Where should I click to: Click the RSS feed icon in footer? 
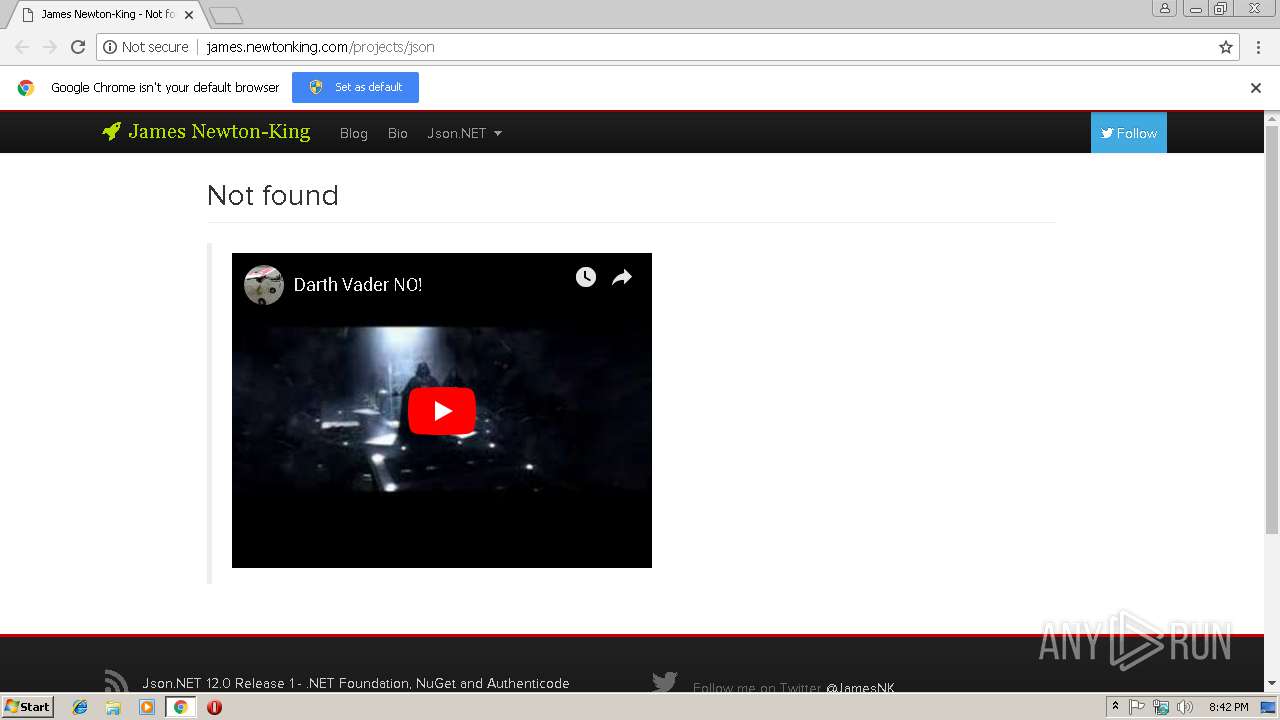(116, 682)
